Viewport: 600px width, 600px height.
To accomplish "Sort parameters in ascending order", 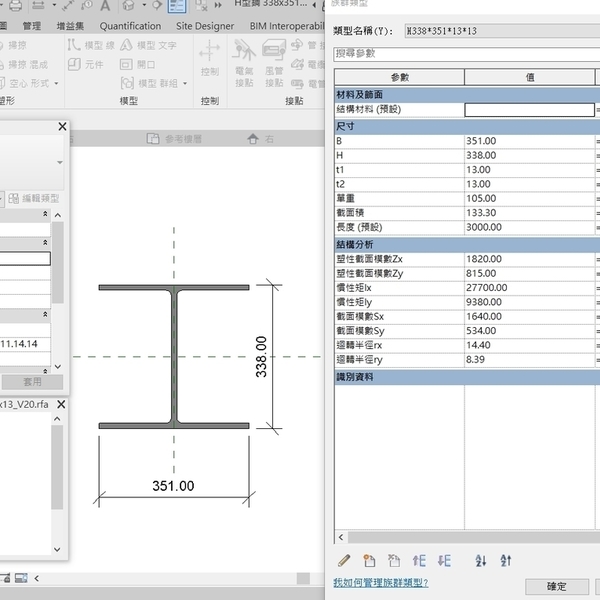I will (x=480, y=561).
